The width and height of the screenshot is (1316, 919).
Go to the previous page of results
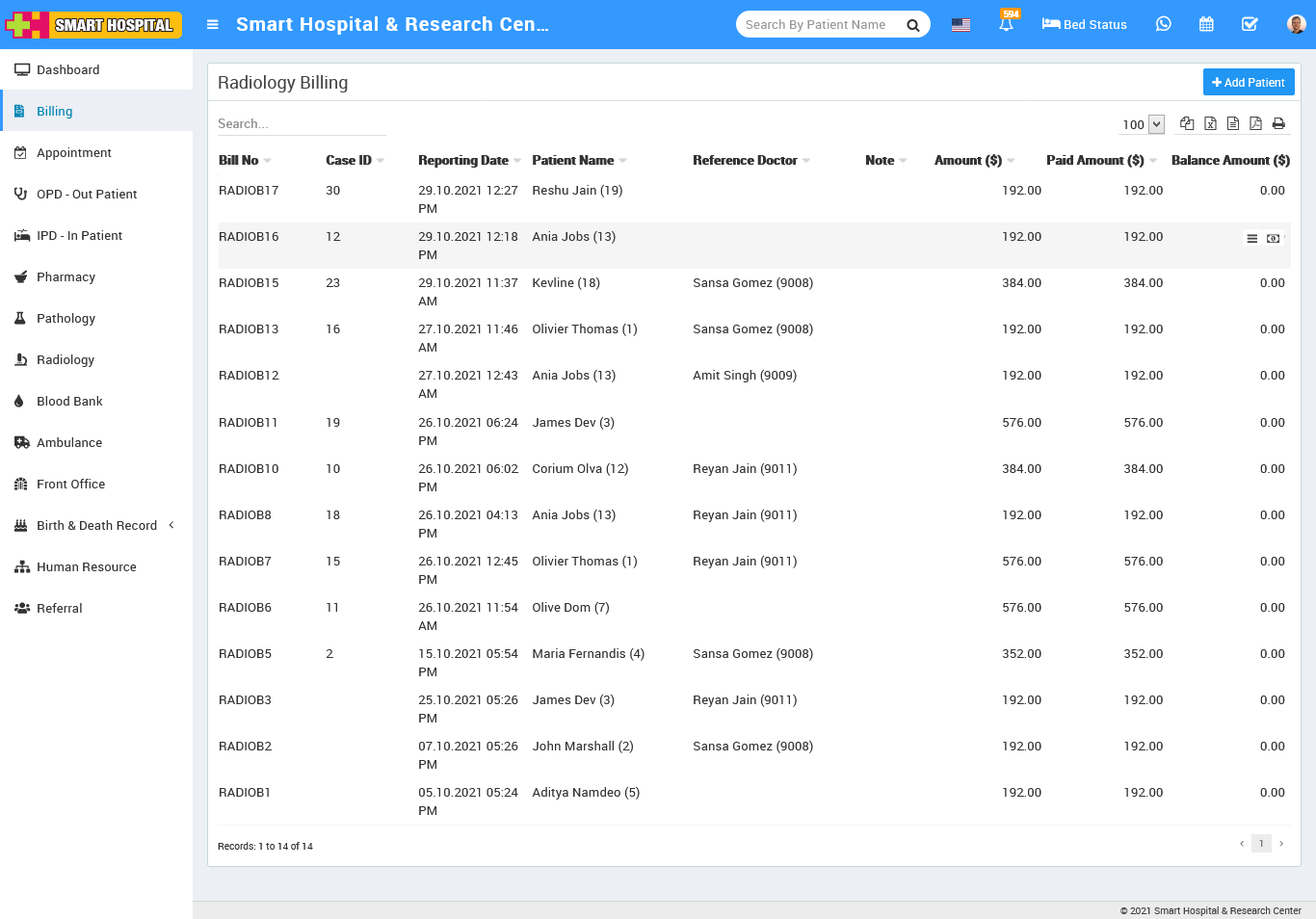pos(1242,844)
